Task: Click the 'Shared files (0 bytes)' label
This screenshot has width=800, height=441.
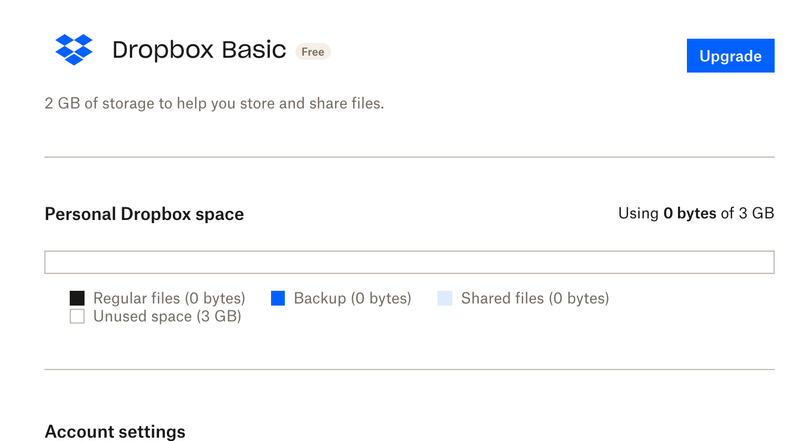Action: 534,298
